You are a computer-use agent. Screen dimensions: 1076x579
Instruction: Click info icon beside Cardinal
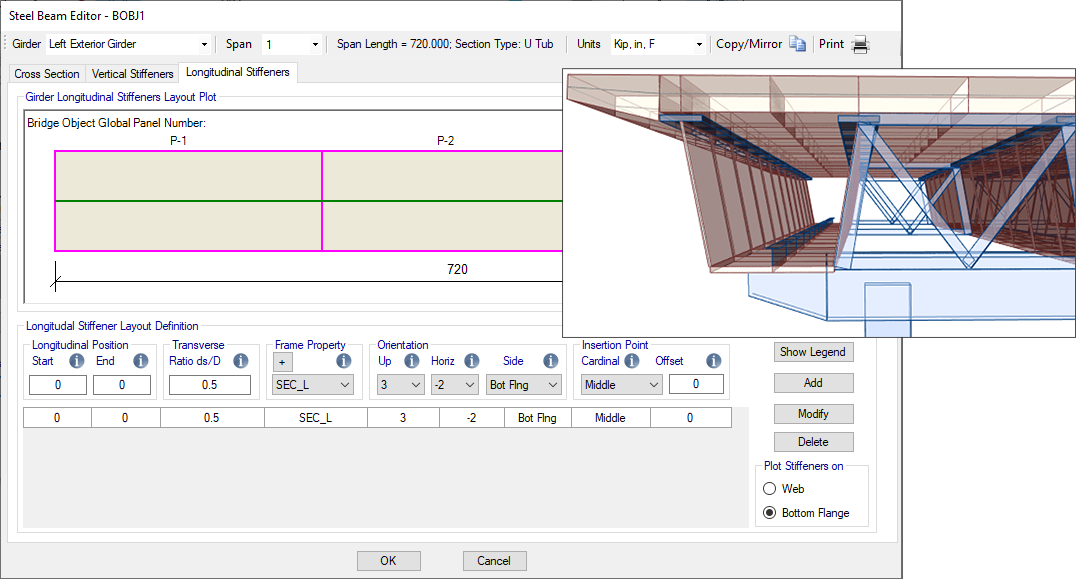point(632,361)
